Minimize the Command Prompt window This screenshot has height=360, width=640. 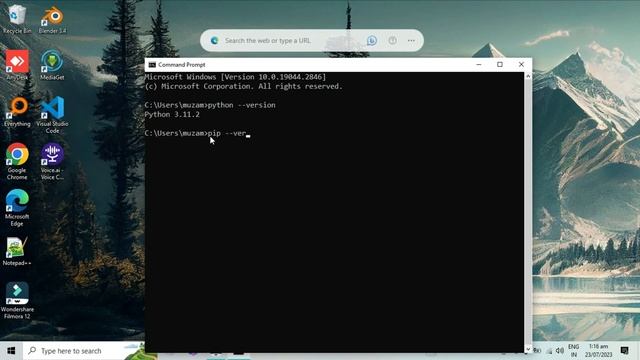point(479,64)
